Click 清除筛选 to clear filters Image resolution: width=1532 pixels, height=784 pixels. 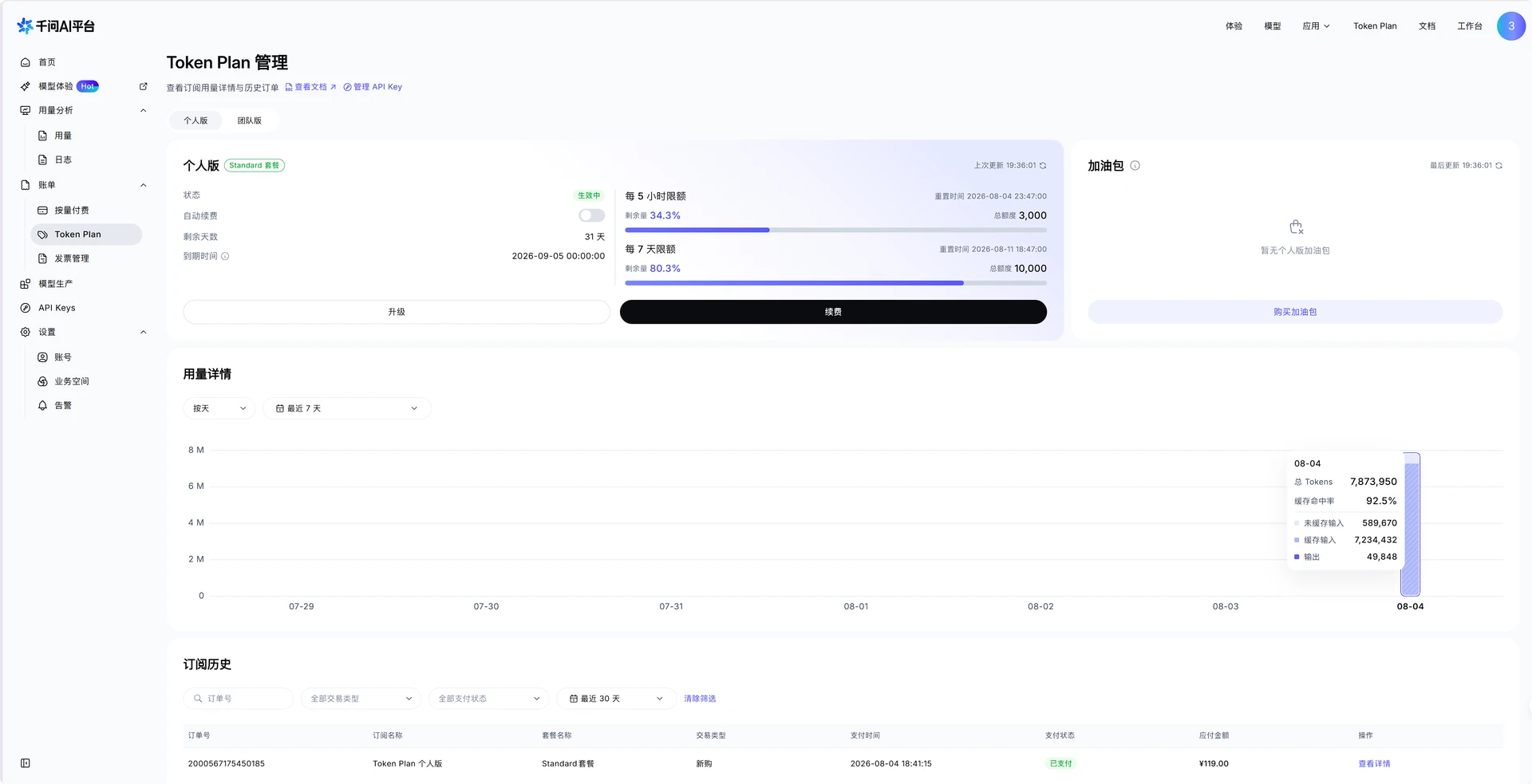point(700,699)
